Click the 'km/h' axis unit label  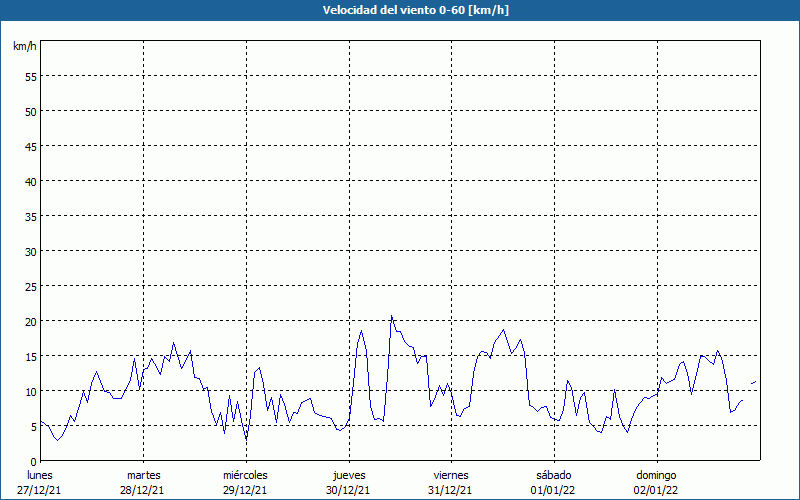24,46
